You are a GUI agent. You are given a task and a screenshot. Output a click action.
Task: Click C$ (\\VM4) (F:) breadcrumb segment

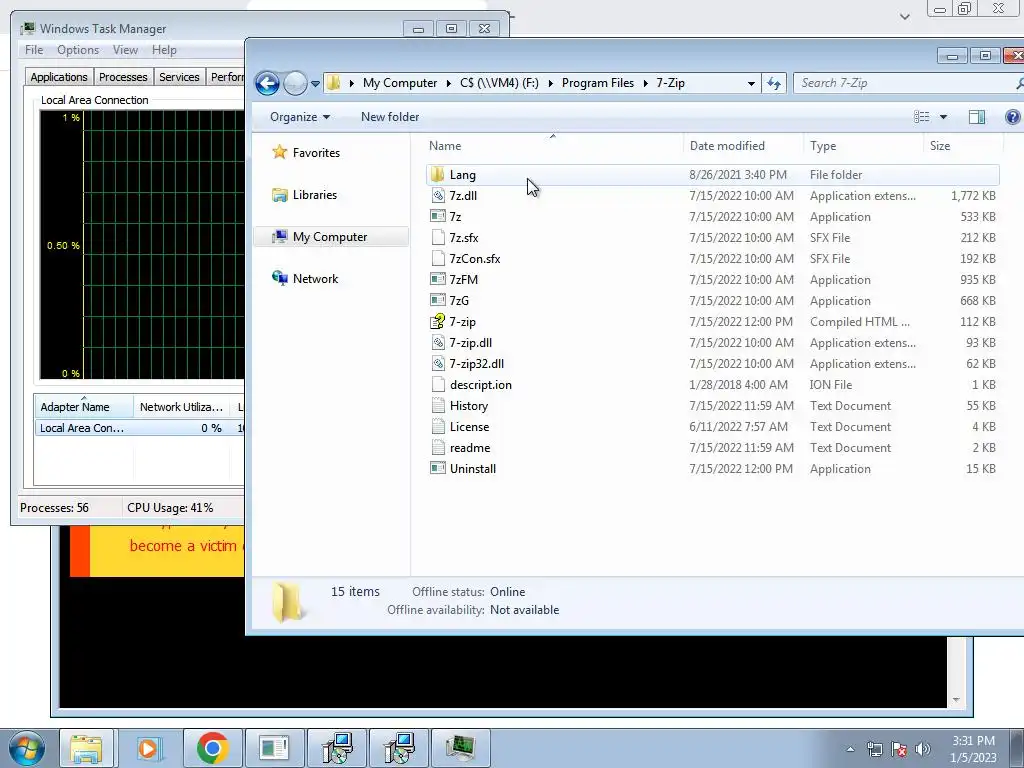pyautogui.click(x=499, y=83)
